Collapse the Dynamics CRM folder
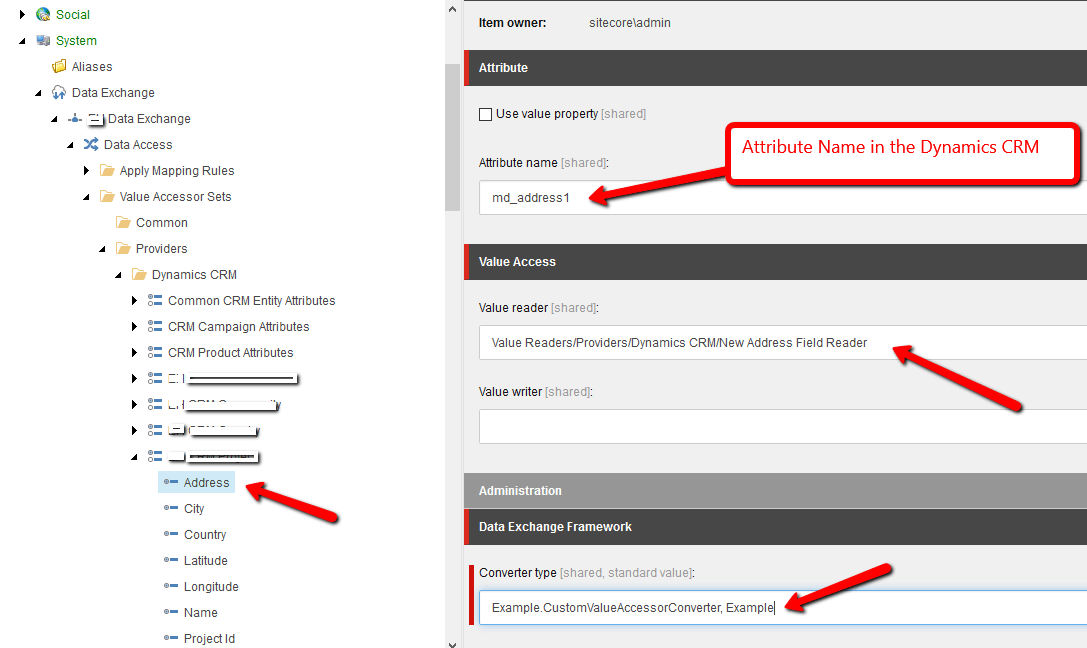Screen dimensions: 1087x648 pos(118,275)
